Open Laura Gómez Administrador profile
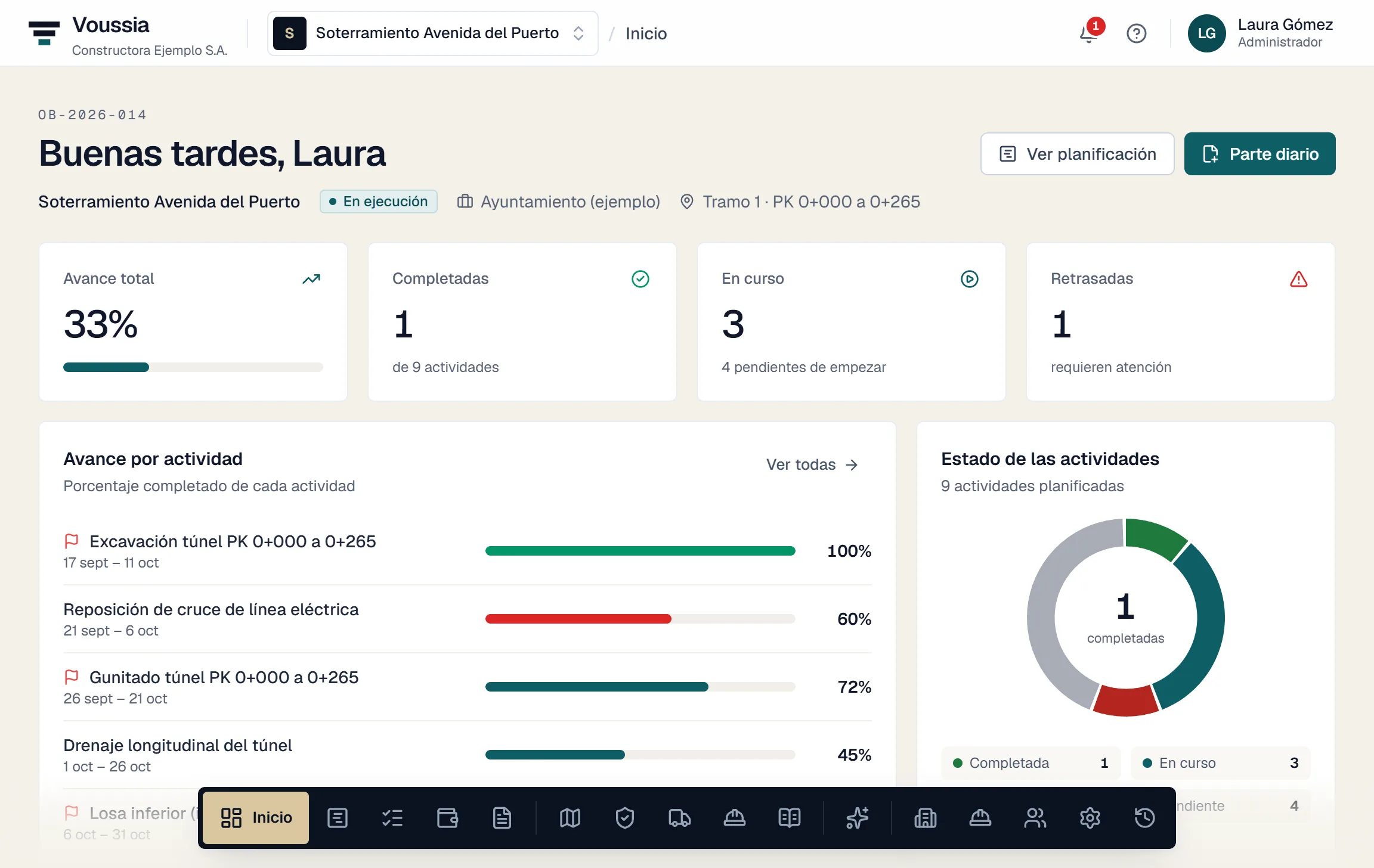This screenshot has height=868, width=1374. [x=1261, y=33]
